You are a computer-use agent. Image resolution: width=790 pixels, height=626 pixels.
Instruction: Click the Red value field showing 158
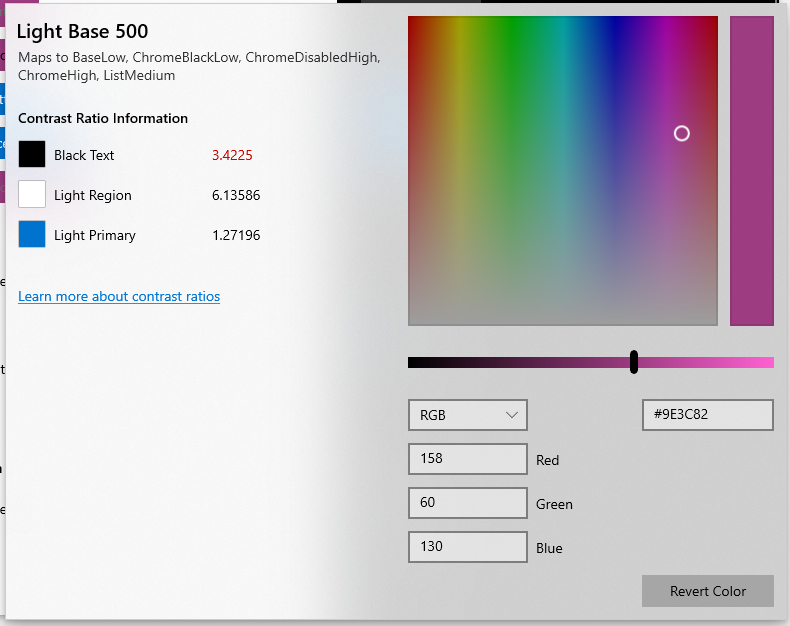coord(467,459)
